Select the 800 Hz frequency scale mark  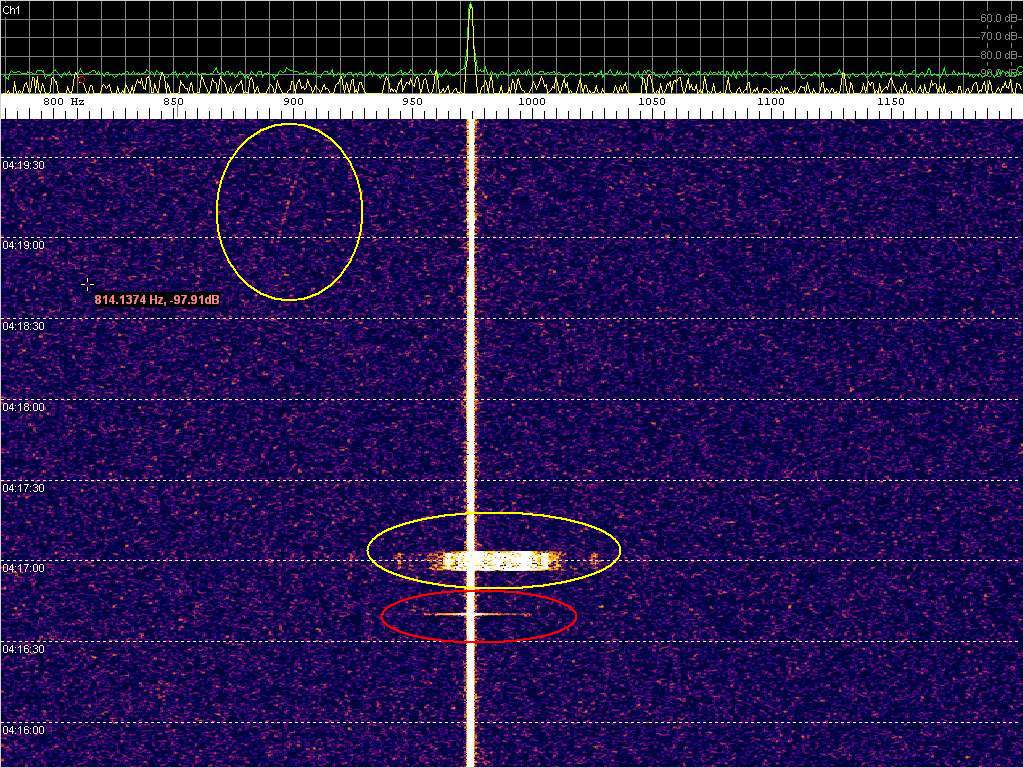click(60, 102)
